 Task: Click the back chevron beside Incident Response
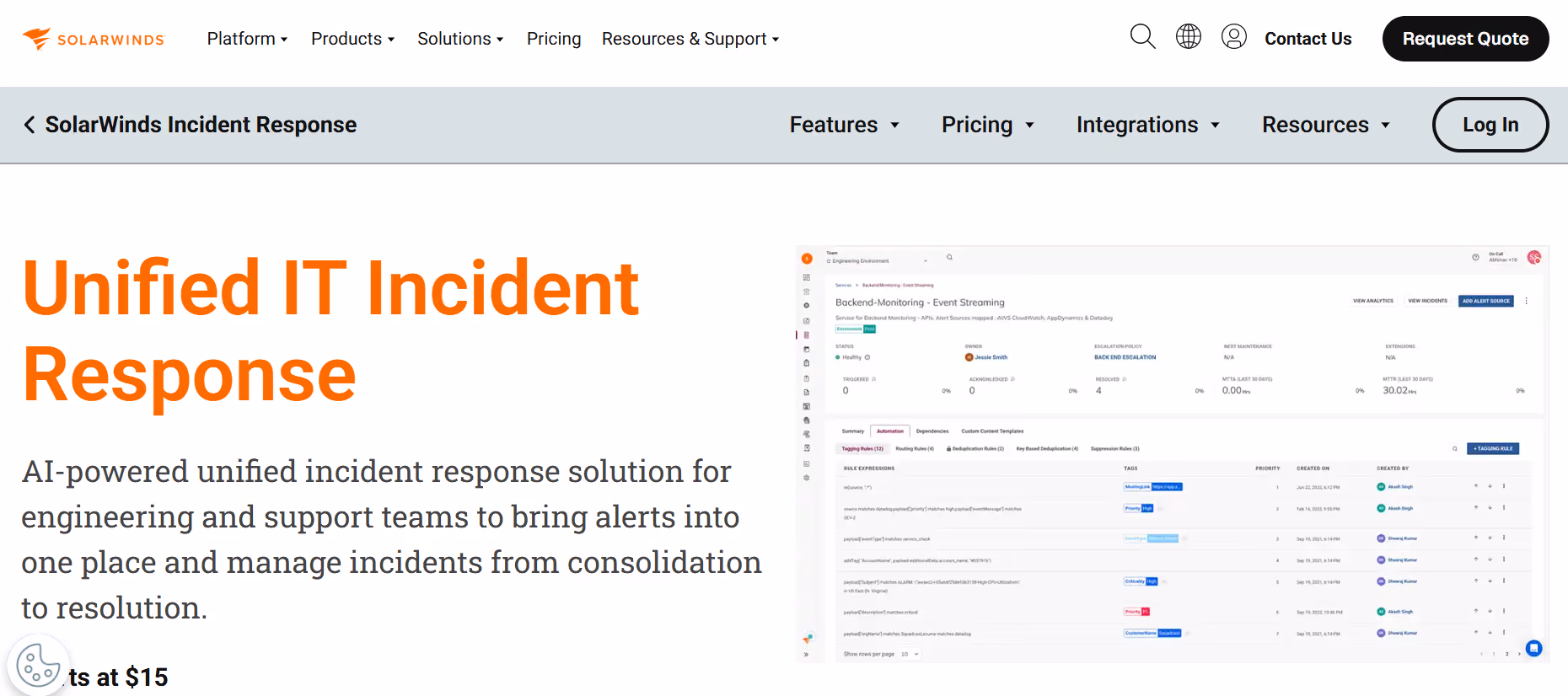click(x=30, y=125)
